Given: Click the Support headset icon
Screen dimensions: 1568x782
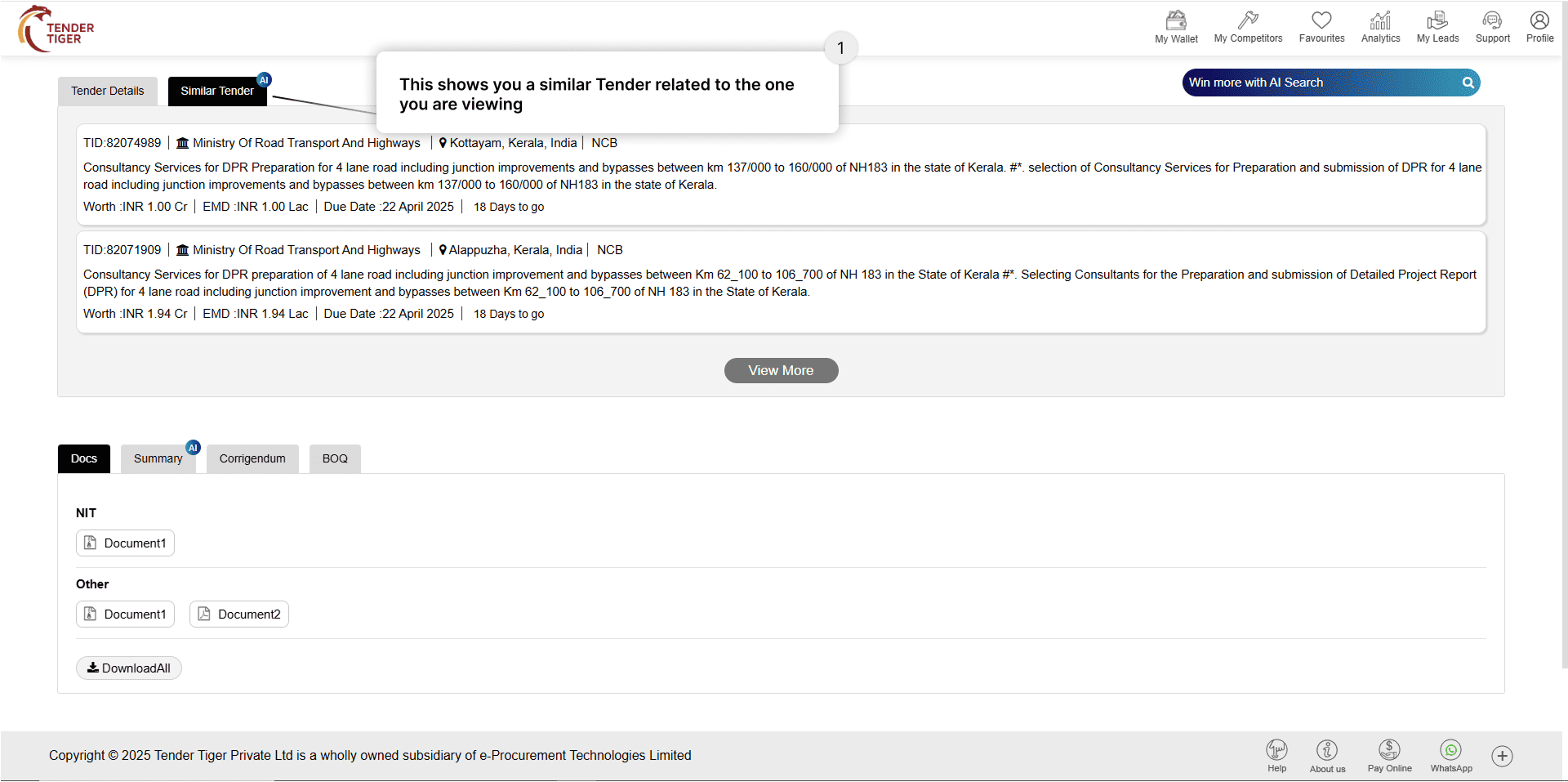Looking at the screenshot, I should [1492, 20].
